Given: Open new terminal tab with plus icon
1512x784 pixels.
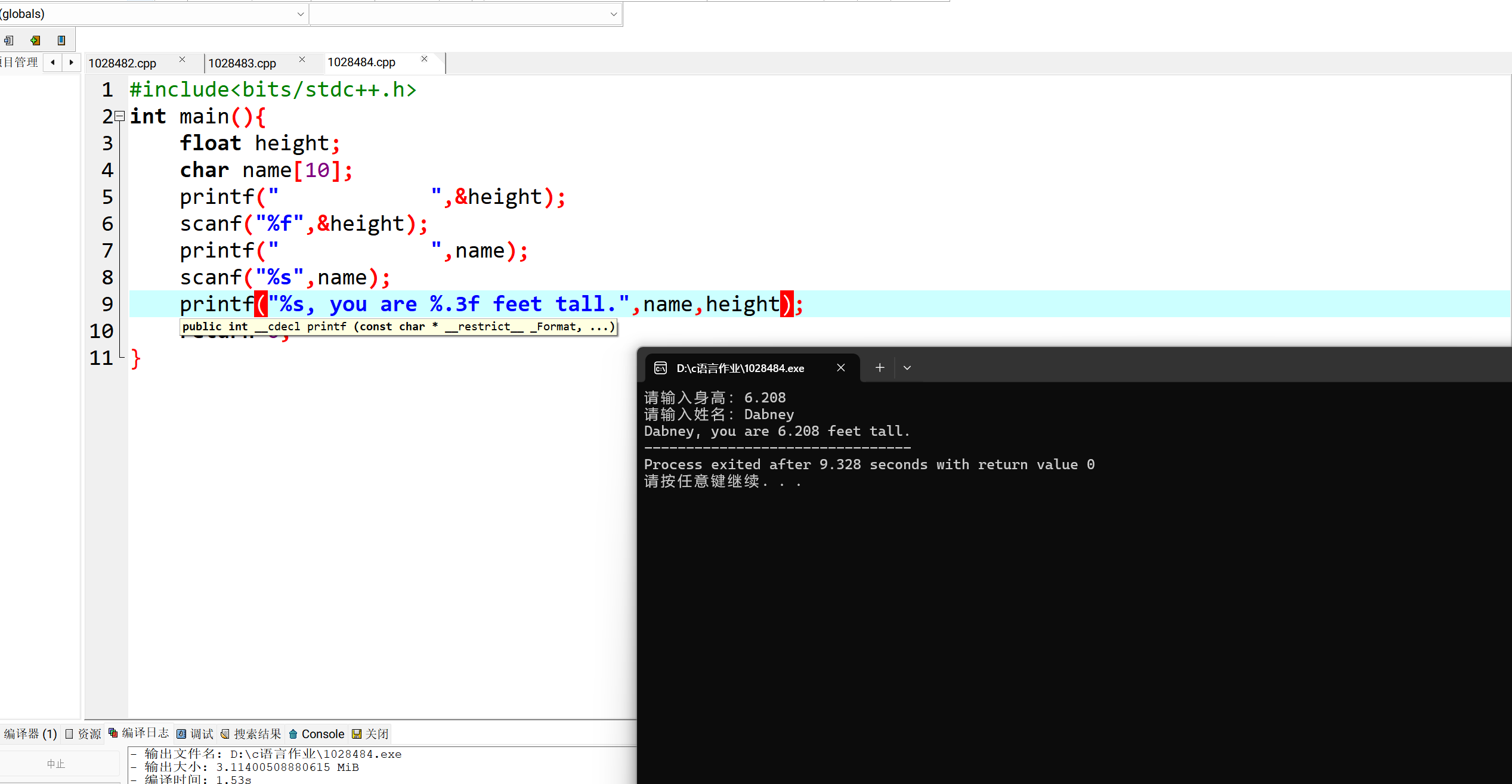Looking at the screenshot, I should (x=879, y=368).
